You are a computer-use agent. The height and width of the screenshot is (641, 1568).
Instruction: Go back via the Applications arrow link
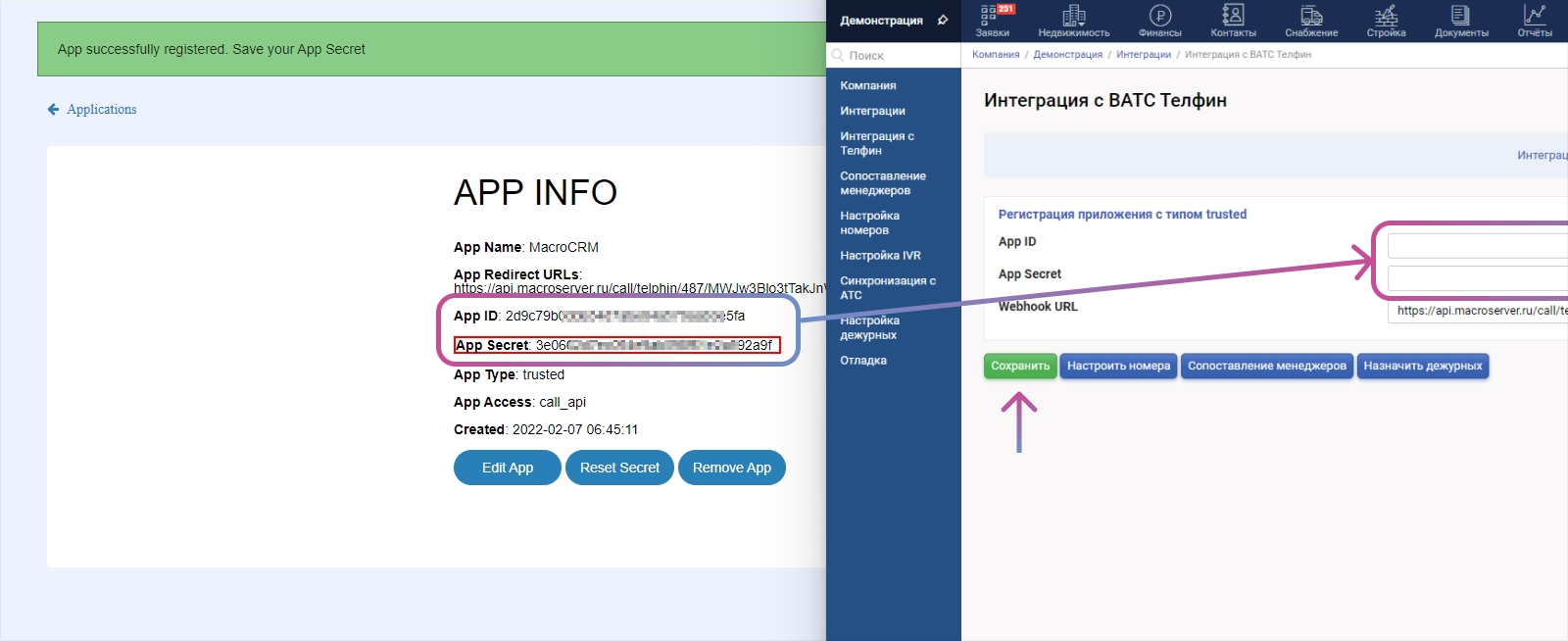point(92,110)
